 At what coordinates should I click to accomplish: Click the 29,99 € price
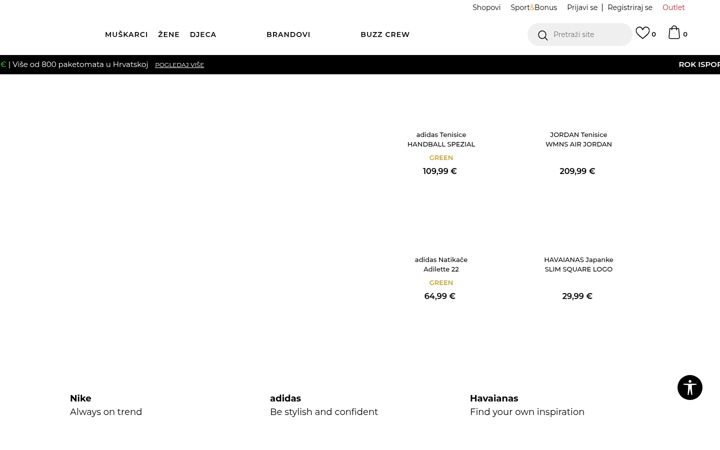[x=577, y=296]
